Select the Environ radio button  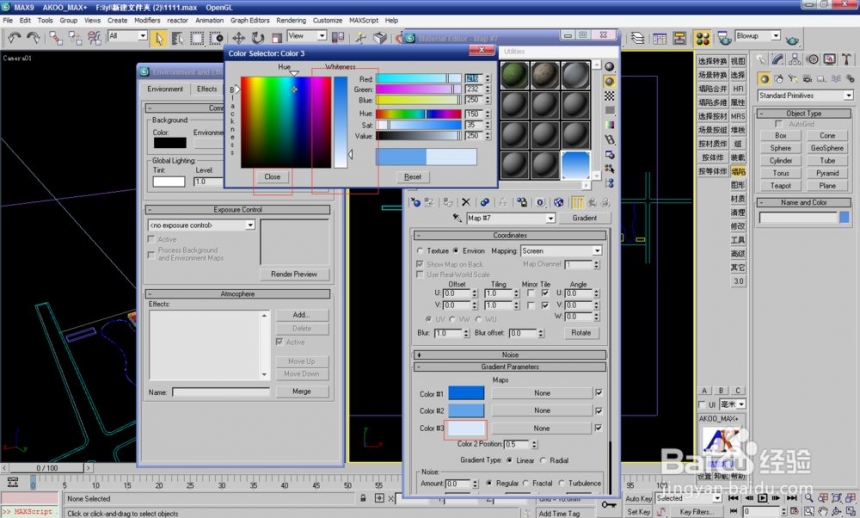(456, 251)
